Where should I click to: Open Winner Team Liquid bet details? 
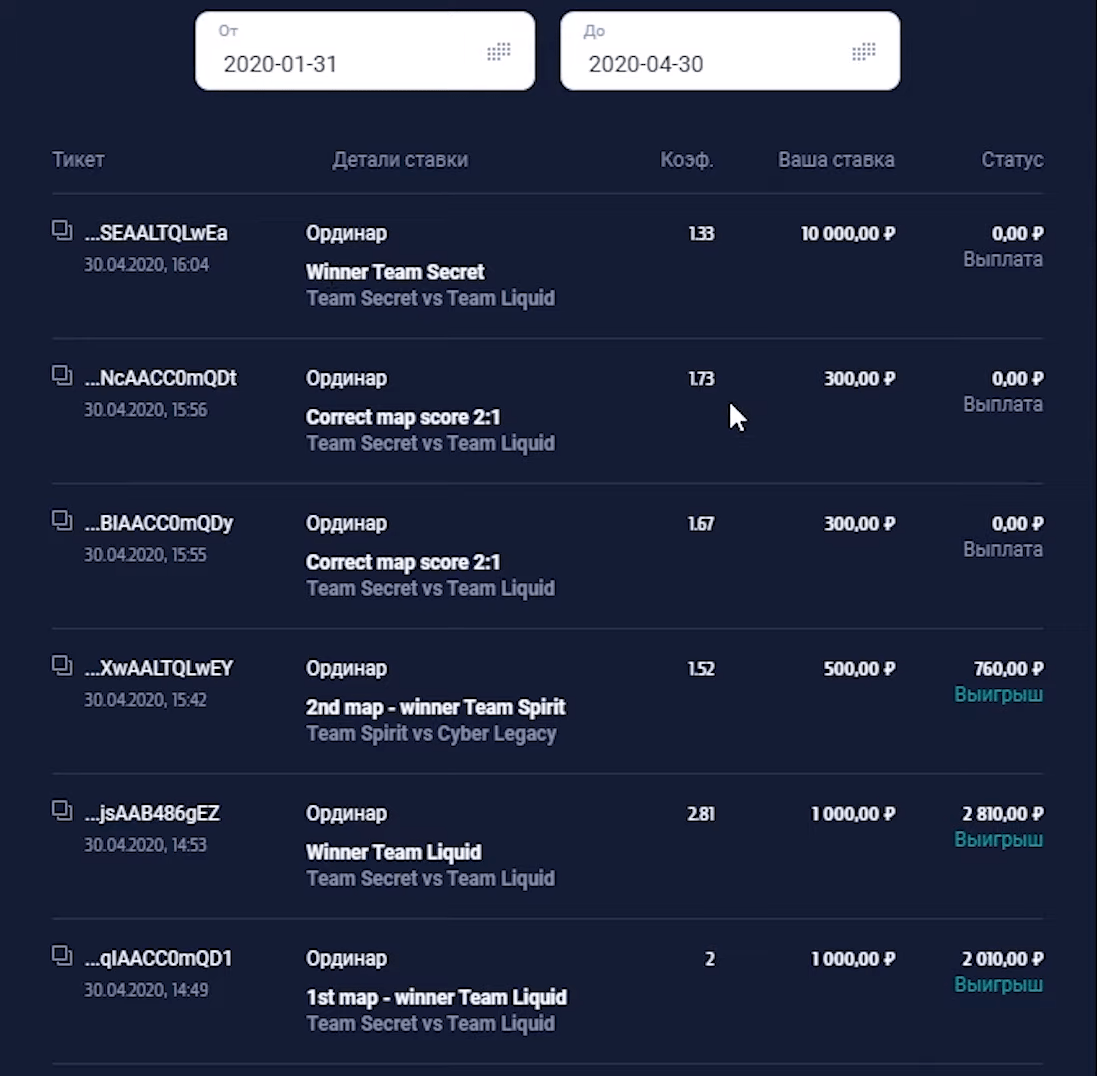394,852
